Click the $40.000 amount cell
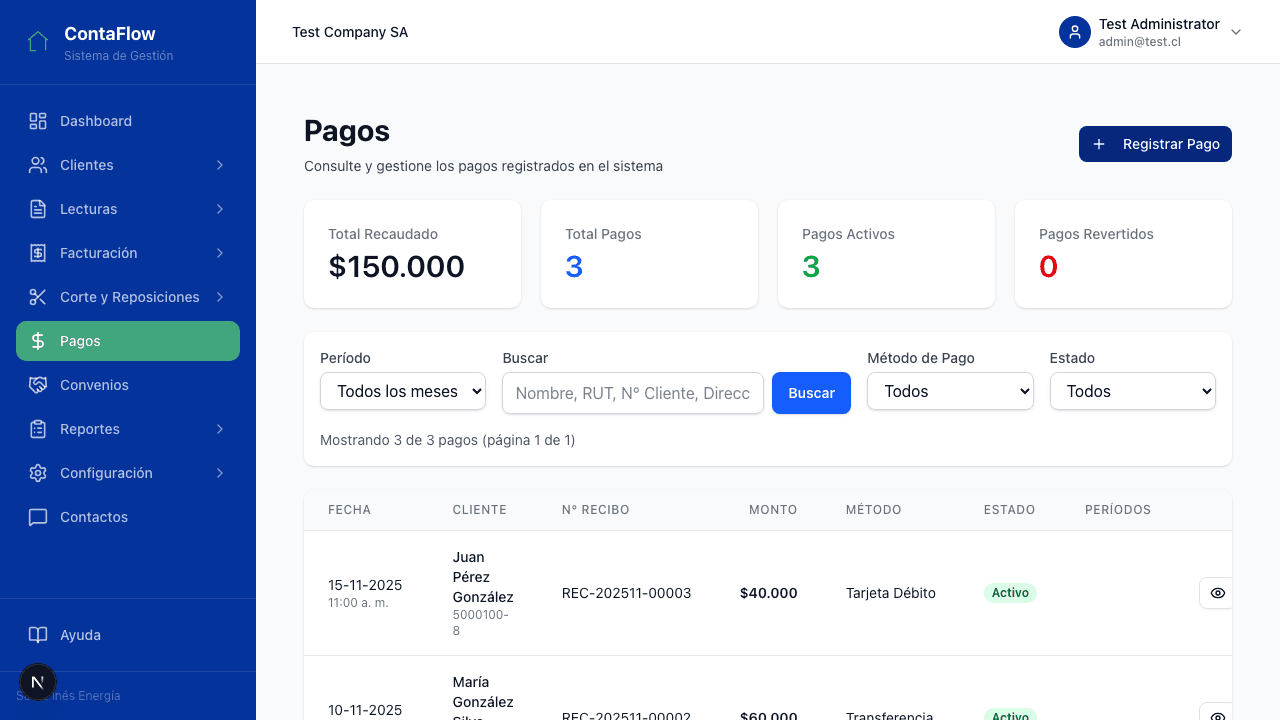The image size is (1280, 720). [769, 593]
